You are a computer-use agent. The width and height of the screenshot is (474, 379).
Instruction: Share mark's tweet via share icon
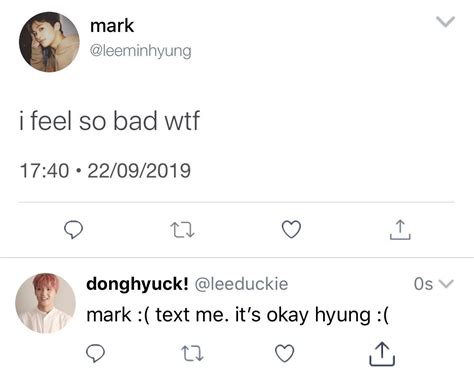pos(400,230)
